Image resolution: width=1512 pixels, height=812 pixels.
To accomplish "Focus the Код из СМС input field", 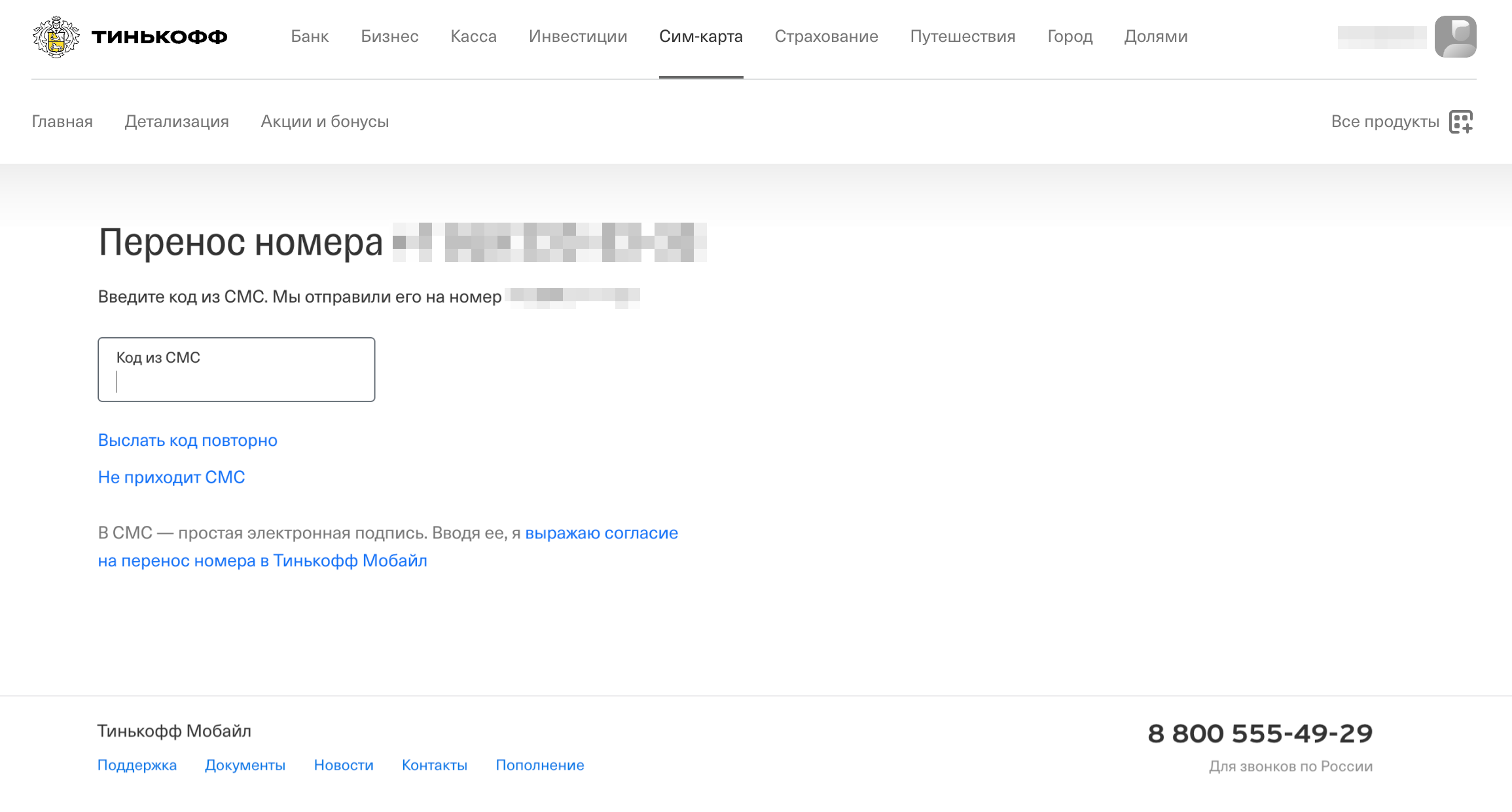I will point(236,369).
